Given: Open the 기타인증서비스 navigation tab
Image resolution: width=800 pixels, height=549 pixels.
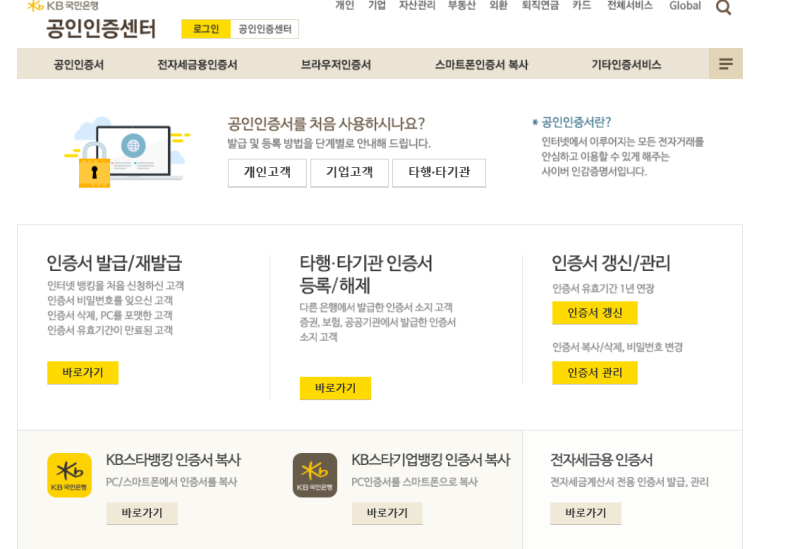Looking at the screenshot, I should coord(626,65).
